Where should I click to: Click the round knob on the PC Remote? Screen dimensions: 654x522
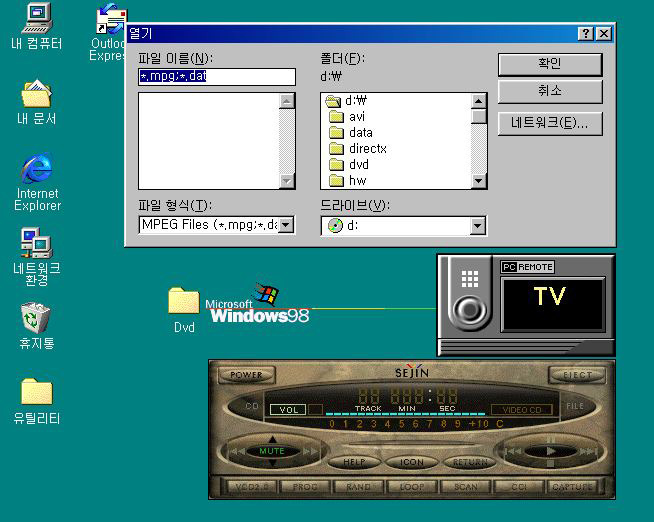click(x=470, y=310)
